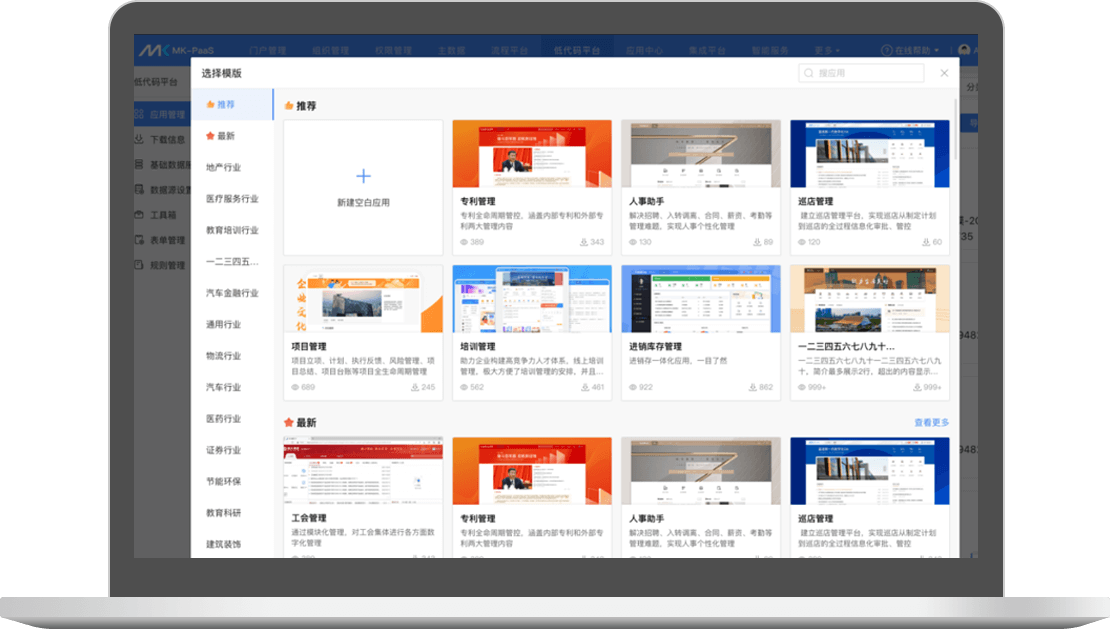Click the plus icon for new blank app
This screenshot has height=629, width=1110.
[x=363, y=177]
